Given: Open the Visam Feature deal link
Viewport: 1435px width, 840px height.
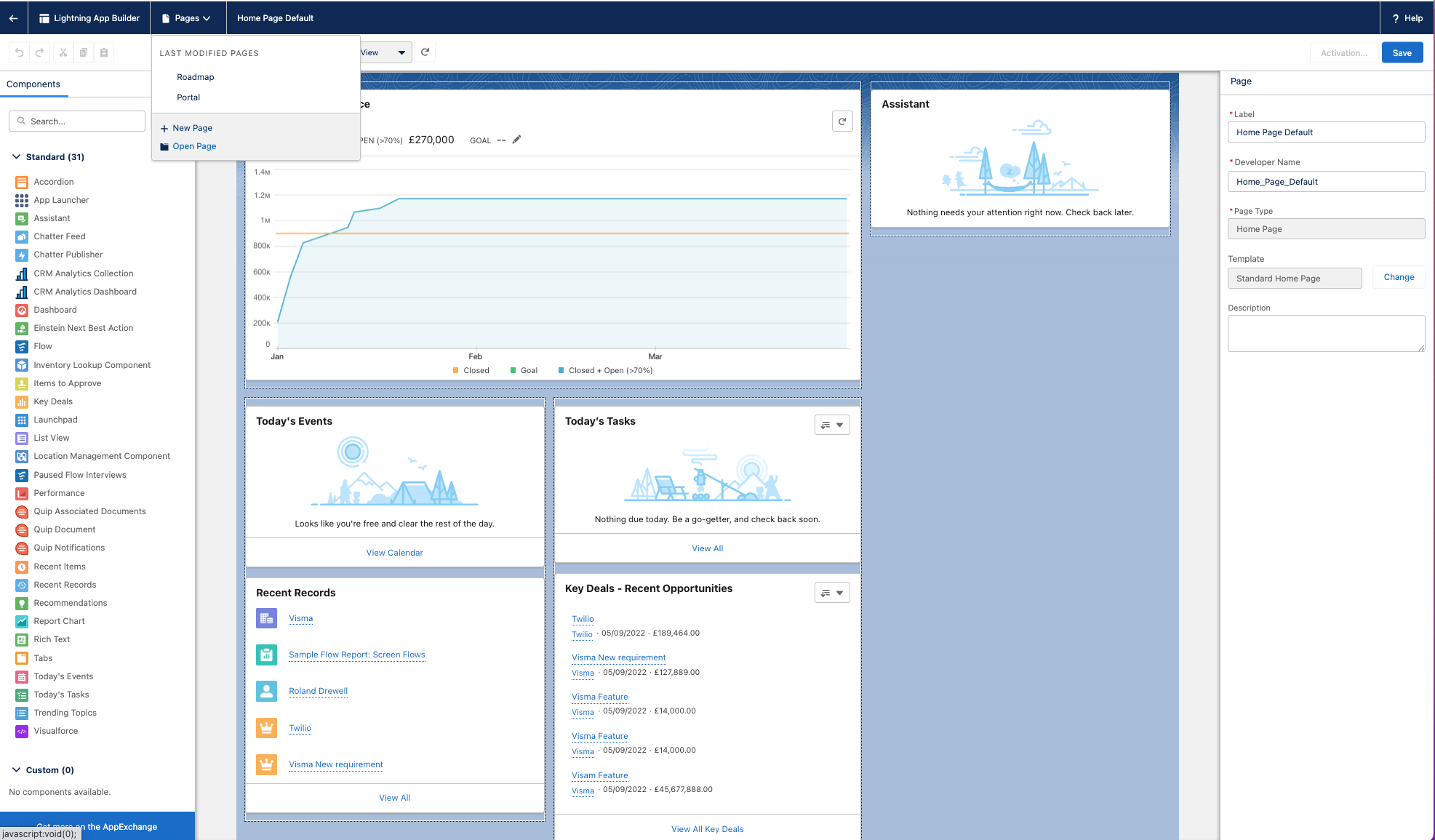Looking at the screenshot, I should click(x=599, y=775).
